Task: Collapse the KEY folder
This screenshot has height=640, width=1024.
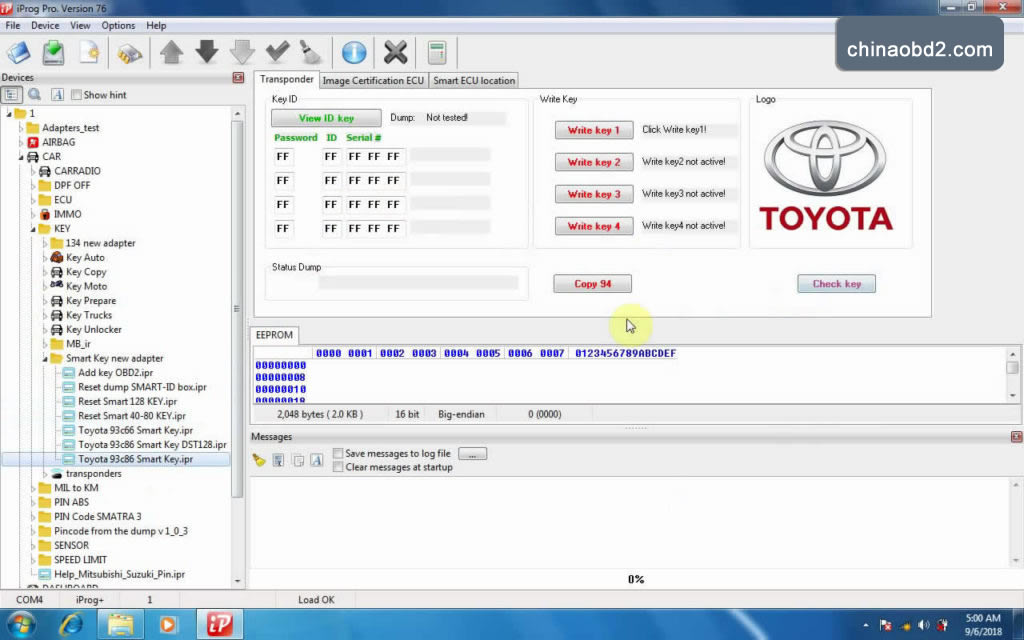Action: tap(33, 229)
